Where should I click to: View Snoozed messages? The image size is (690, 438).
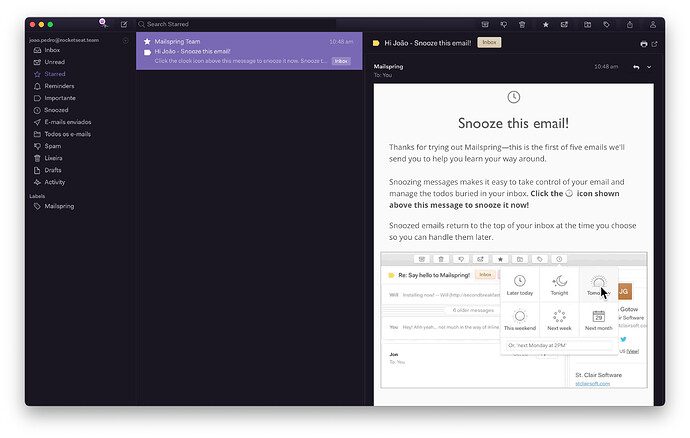56,110
